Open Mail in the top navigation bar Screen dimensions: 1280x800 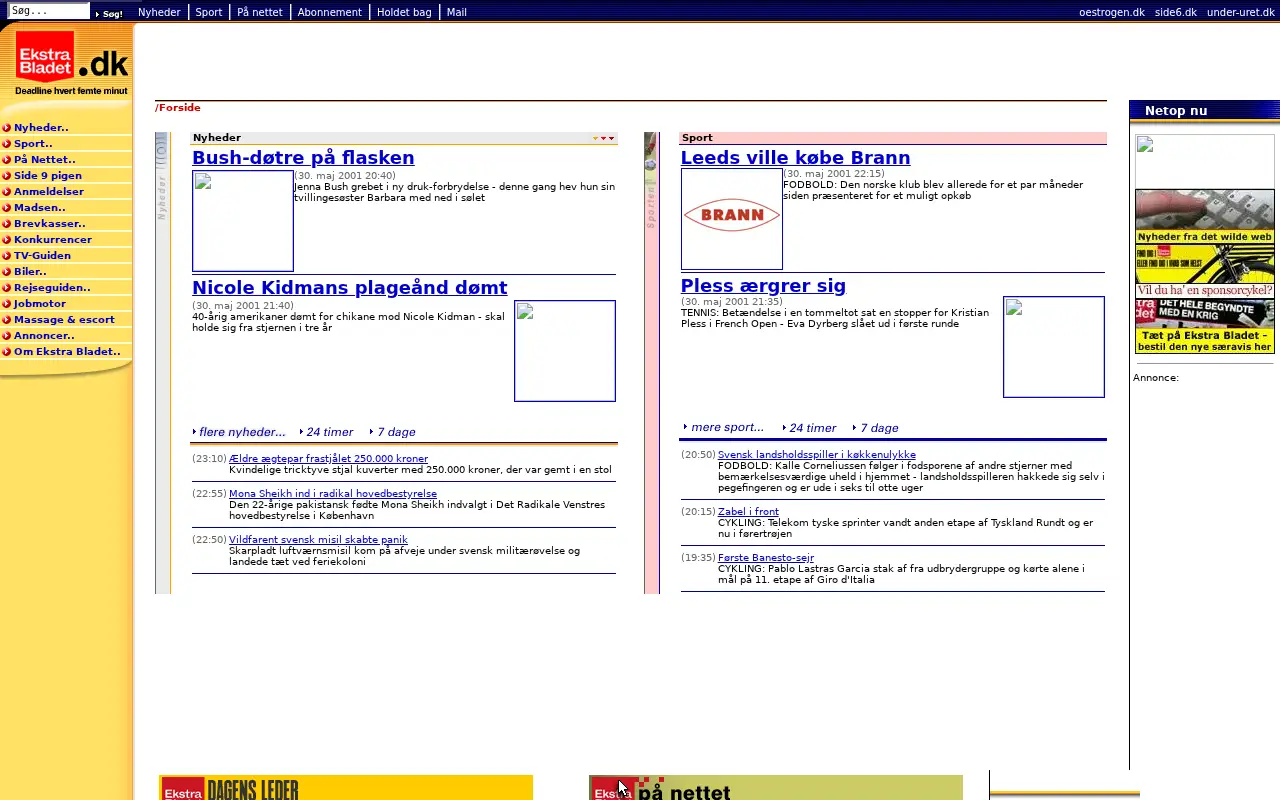pos(456,12)
